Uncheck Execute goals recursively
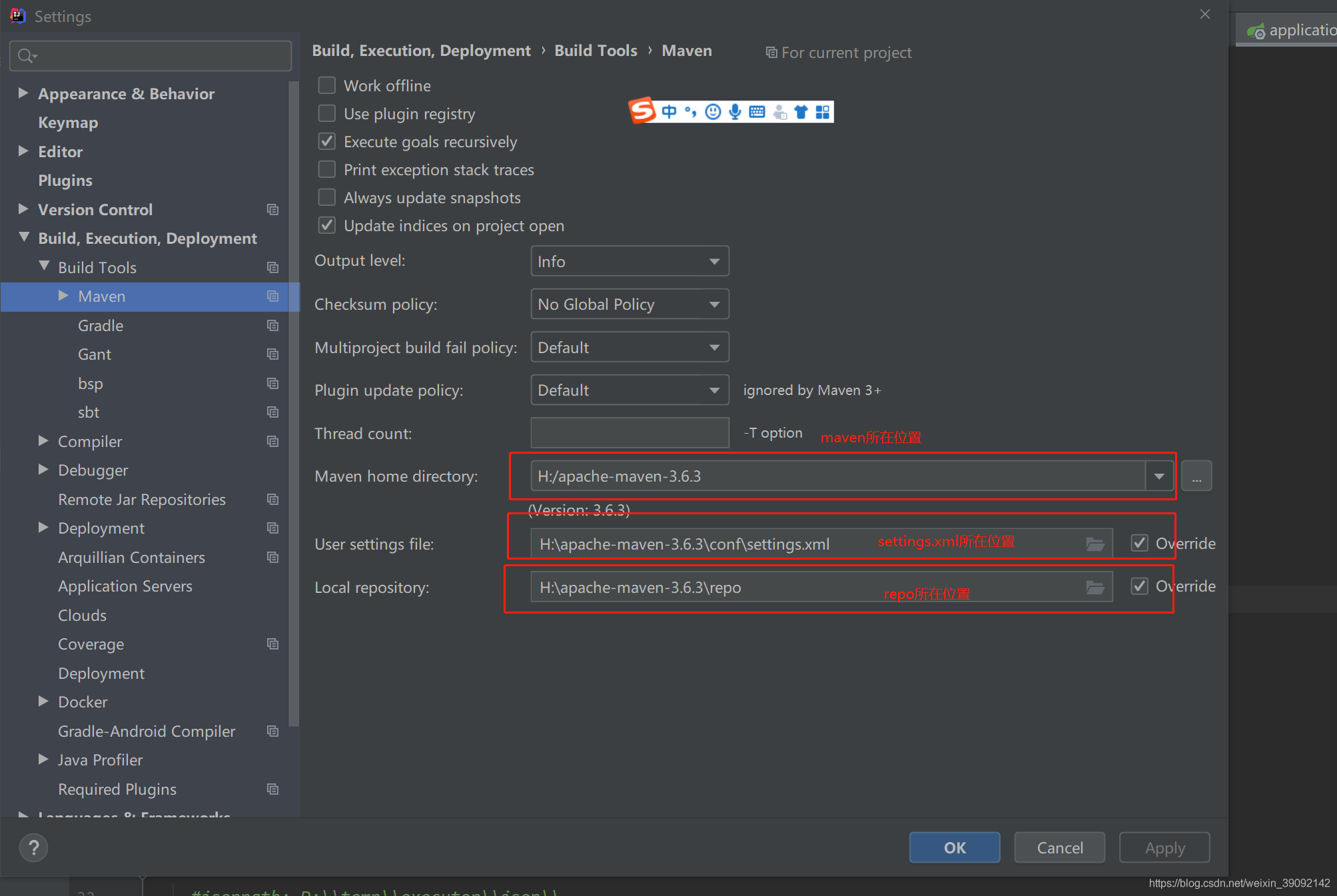 tap(326, 141)
